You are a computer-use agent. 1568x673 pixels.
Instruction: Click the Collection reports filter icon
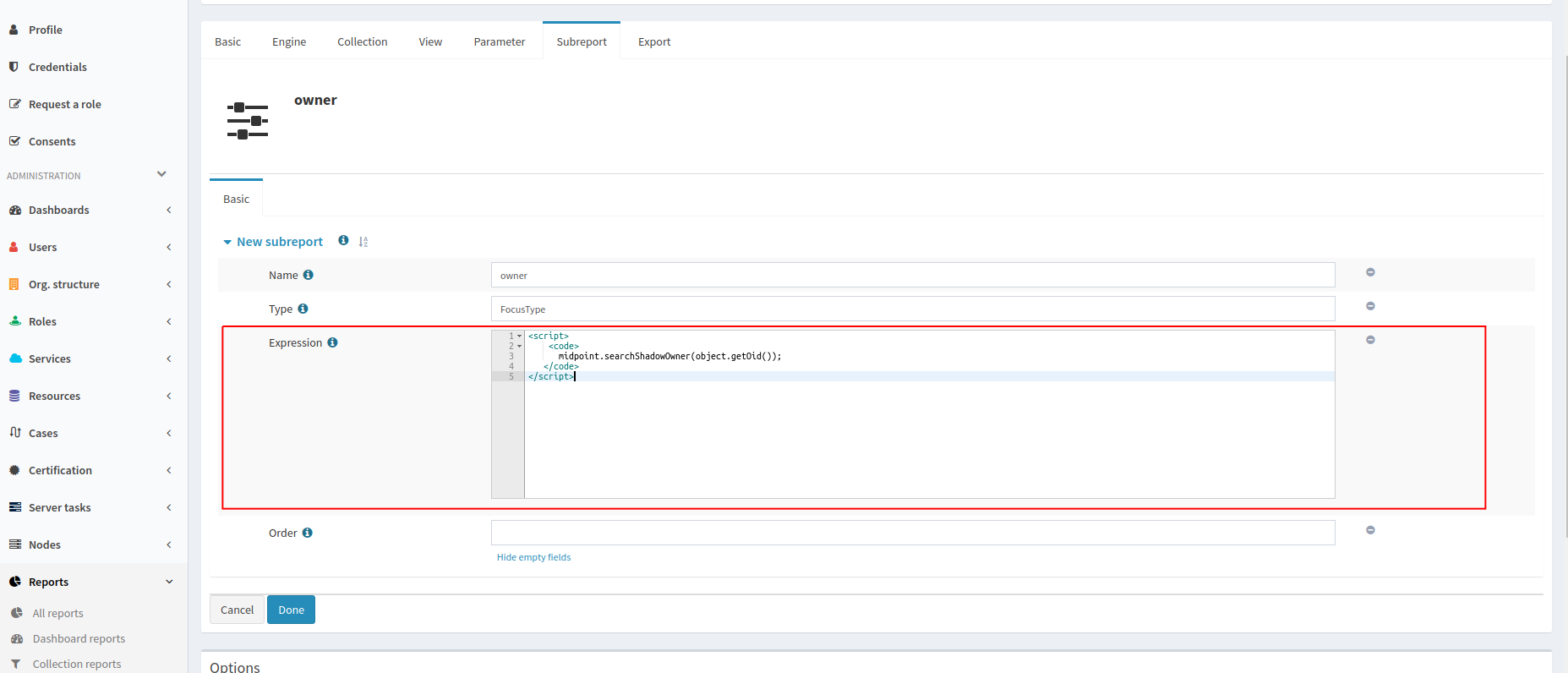coord(16,664)
